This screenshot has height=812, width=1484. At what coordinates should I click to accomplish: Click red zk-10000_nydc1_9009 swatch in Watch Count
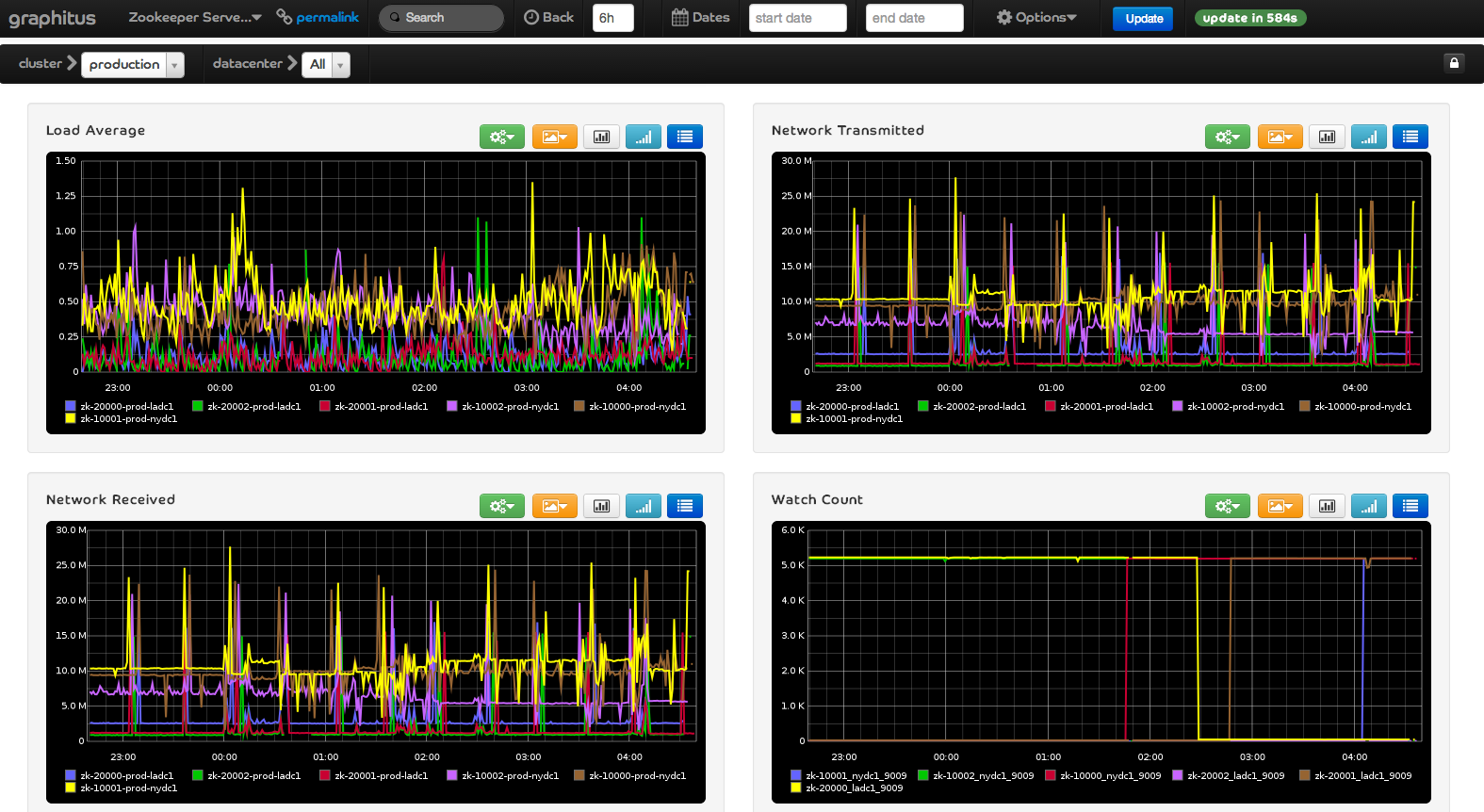tap(1050, 775)
